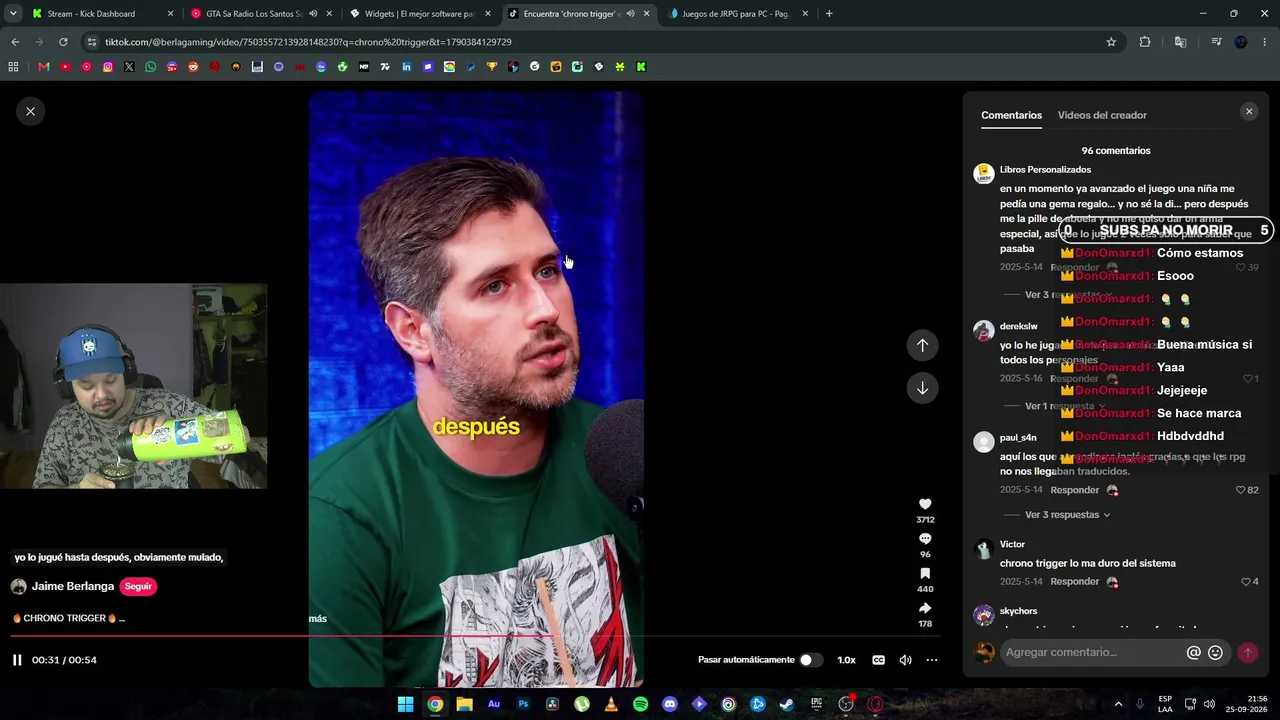Click the Agregar comentario input field

[1093, 652]
